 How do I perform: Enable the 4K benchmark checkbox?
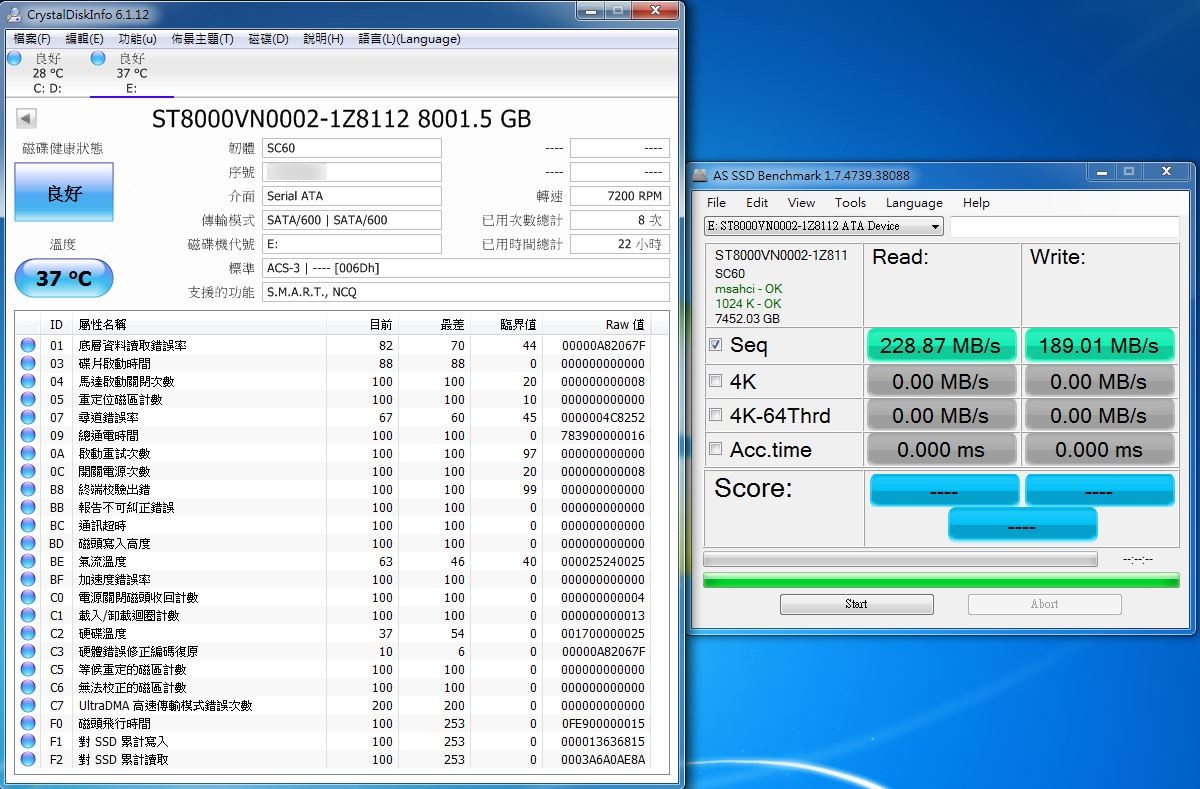pyautogui.click(x=715, y=380)
